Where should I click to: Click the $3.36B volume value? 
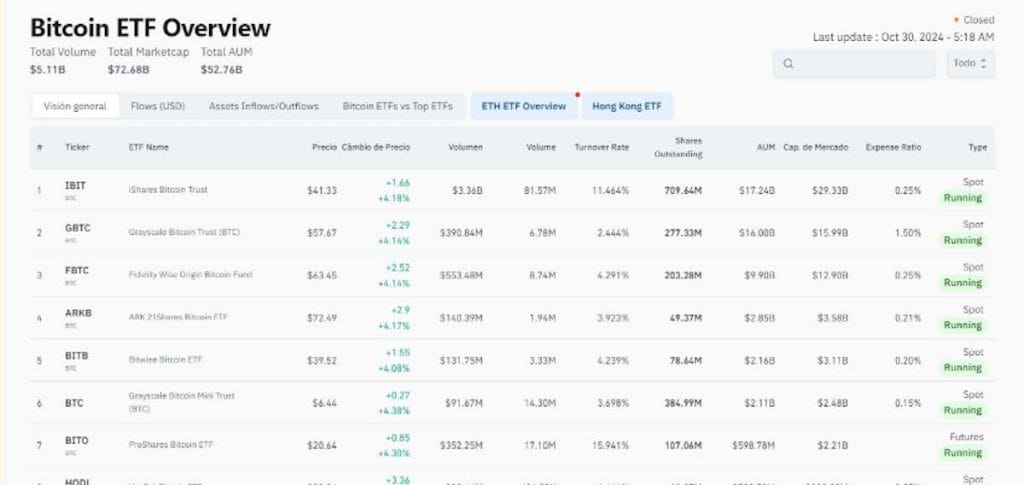[x=467, y=191]
